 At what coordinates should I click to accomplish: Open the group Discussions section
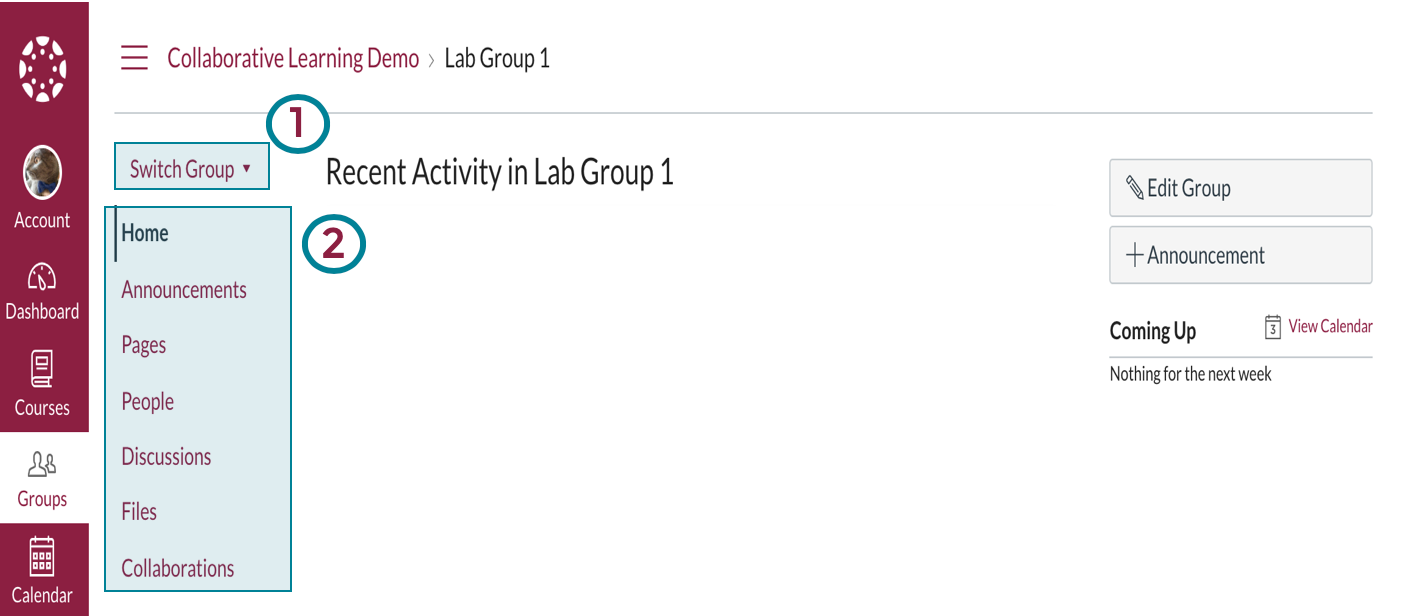click(166, 457)
